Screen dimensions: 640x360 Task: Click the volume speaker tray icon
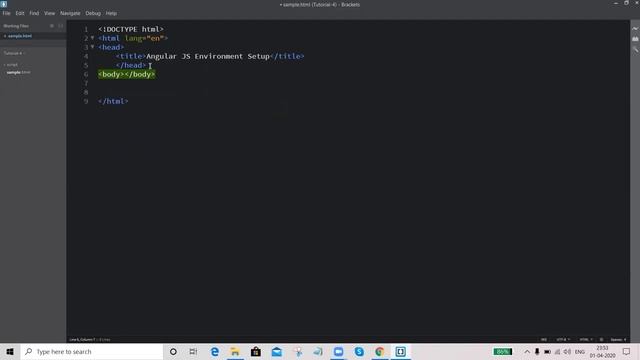[567, 351]
